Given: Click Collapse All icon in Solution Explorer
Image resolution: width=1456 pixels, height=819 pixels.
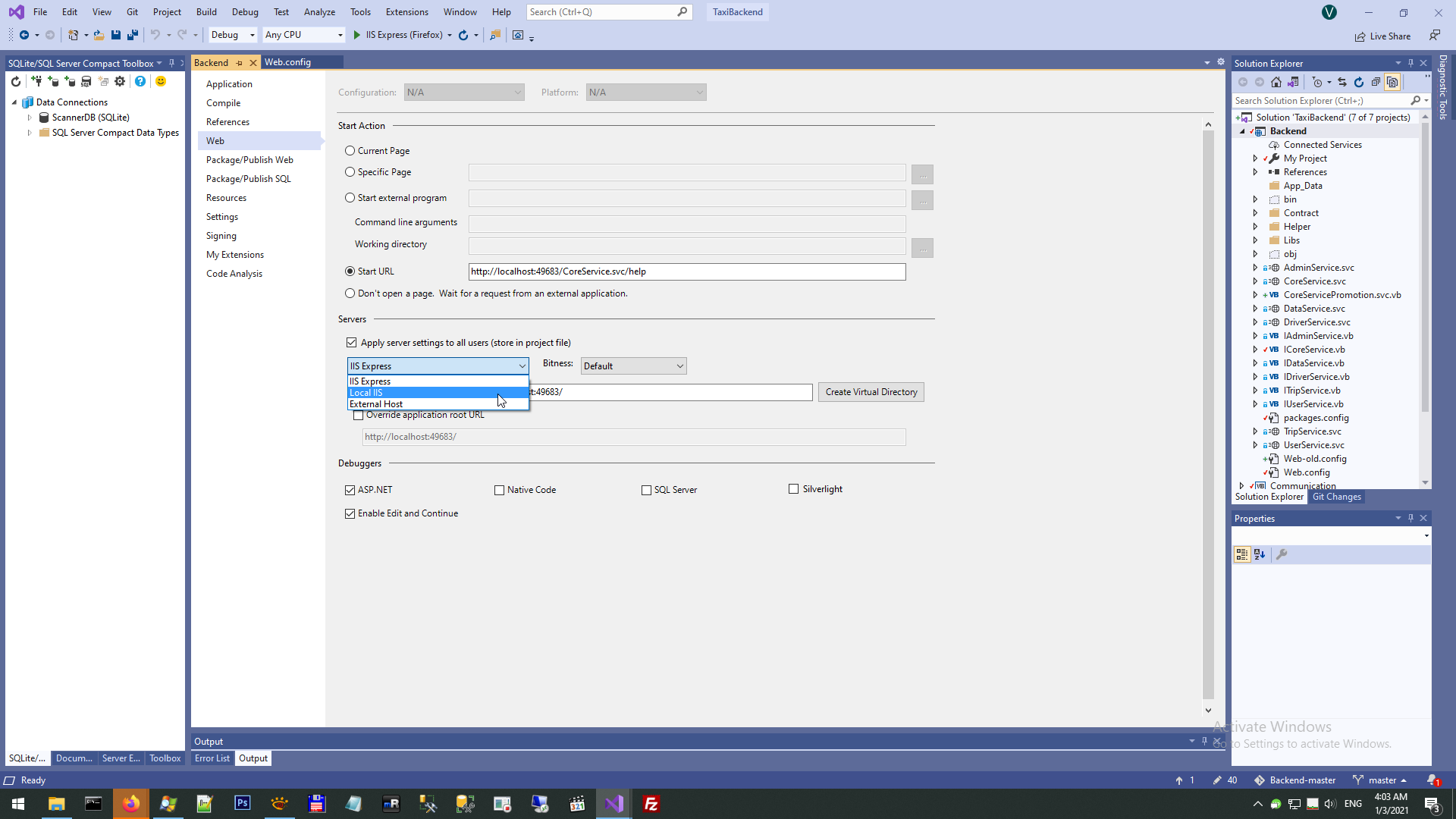Looking at the screenshot, I should tap(1376, 82).
